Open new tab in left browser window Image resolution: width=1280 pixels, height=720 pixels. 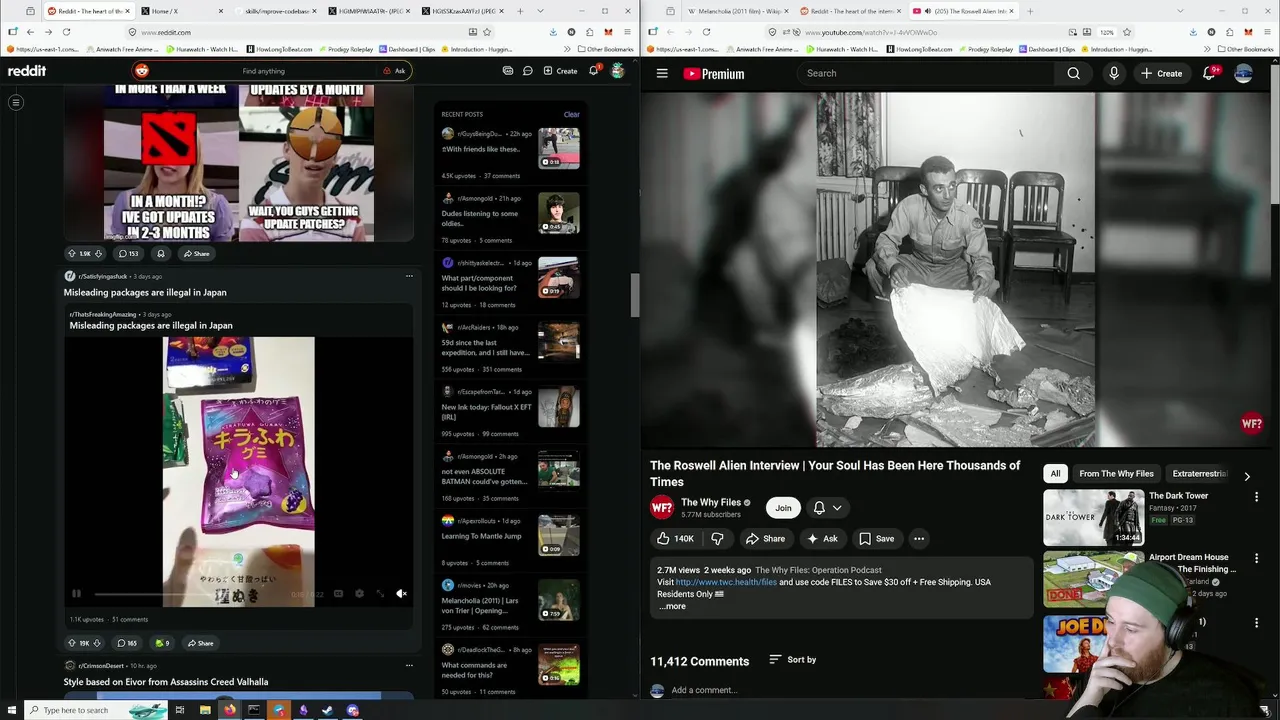520,11
